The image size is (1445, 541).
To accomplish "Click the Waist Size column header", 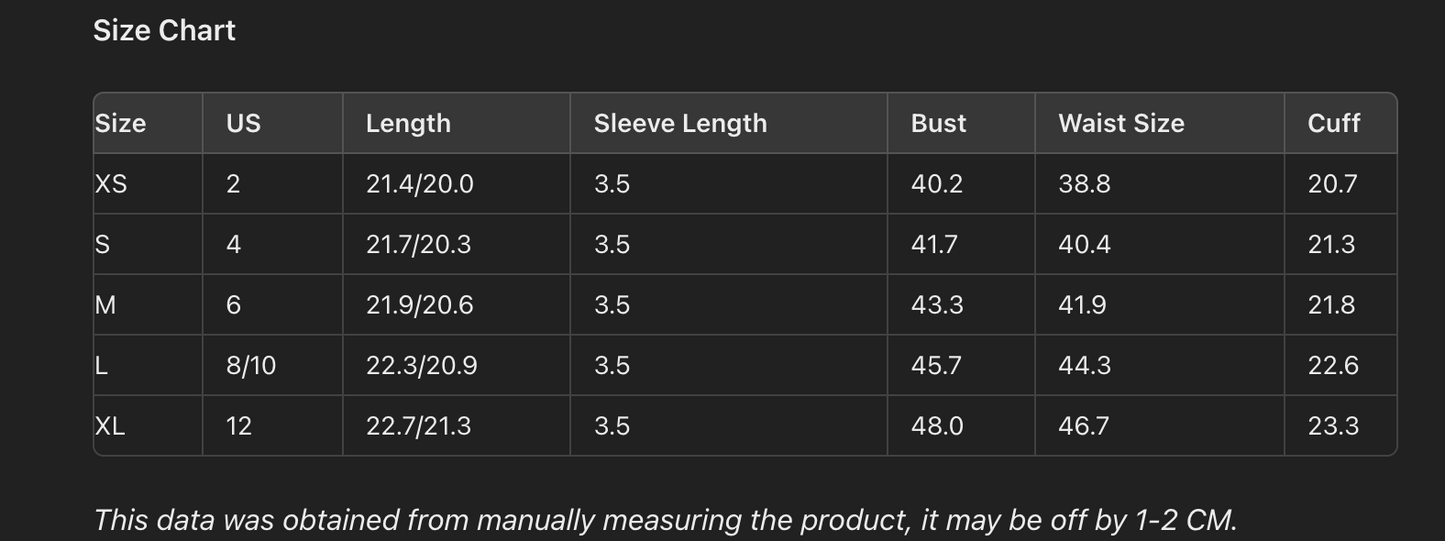I will [x=1121, y=123].
